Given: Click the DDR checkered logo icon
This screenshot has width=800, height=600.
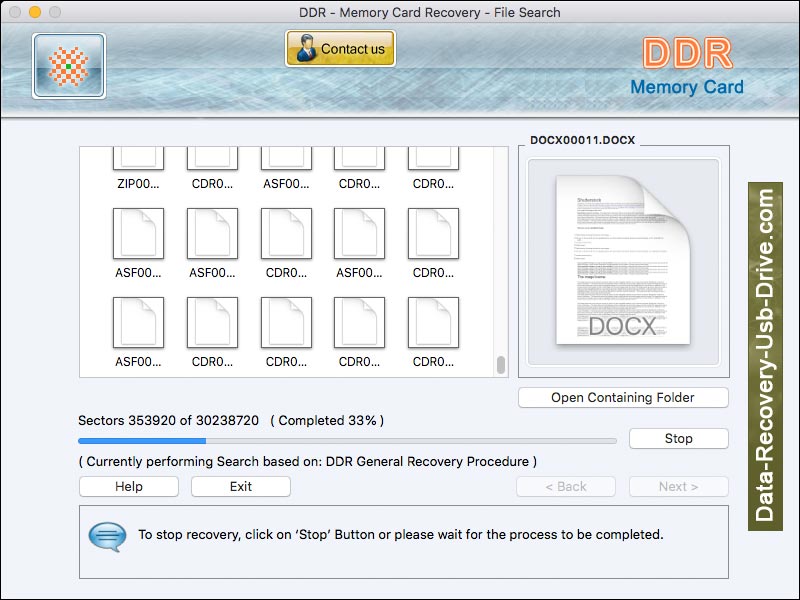Looking at the screenshot, I should [x=67, y=65].
